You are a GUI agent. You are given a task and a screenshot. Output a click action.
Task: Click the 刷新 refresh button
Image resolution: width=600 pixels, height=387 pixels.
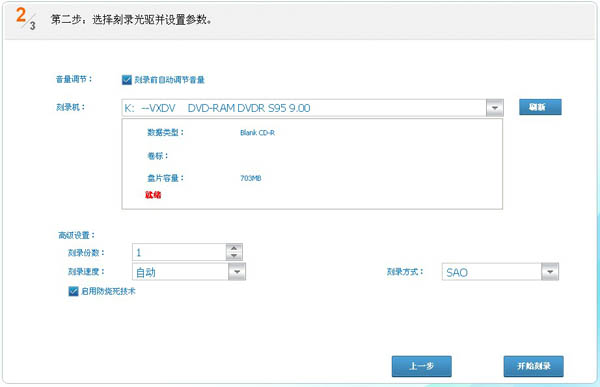[x=540, y=107]
